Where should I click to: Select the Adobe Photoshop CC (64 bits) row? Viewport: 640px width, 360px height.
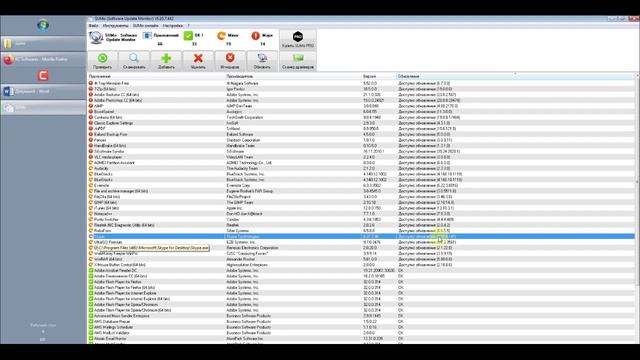coord(361,100)
